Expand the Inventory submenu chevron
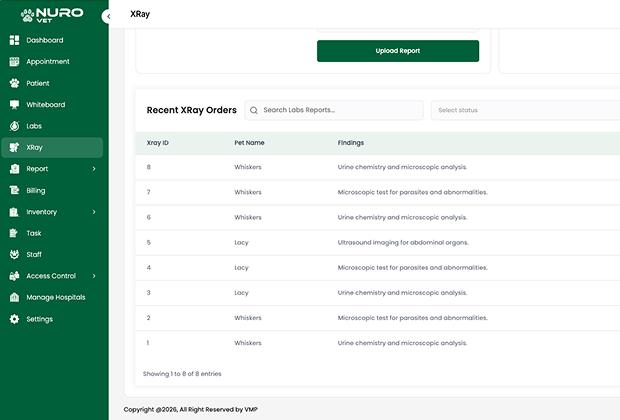Screen dimensions: 620x420 (94, 212)
